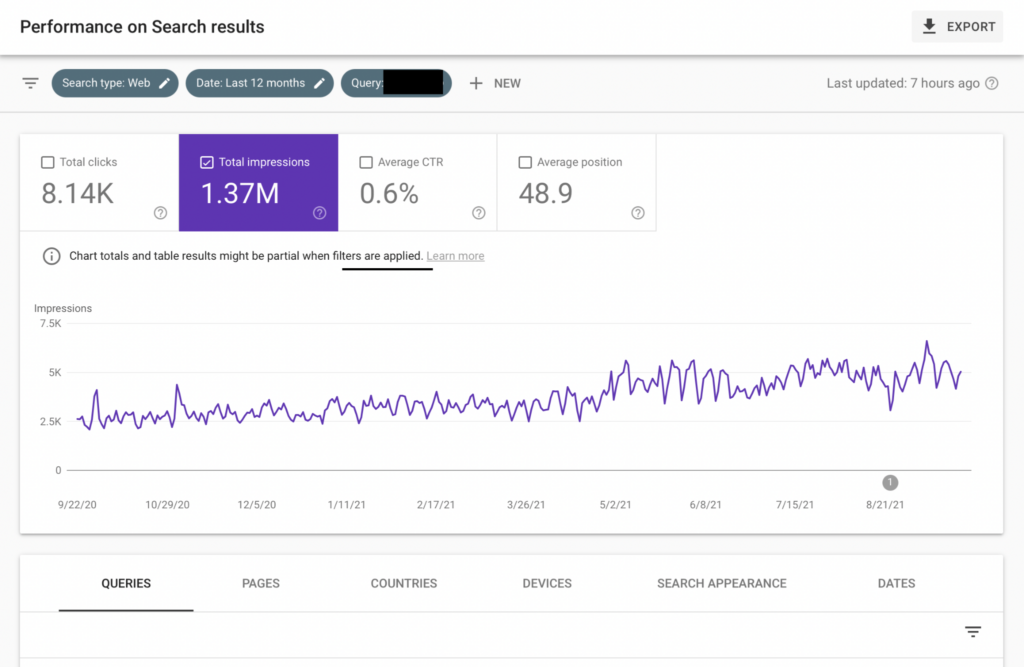Open help icon next to Last updated
Screen dimensions: 1024x667
tap(991, 83)
